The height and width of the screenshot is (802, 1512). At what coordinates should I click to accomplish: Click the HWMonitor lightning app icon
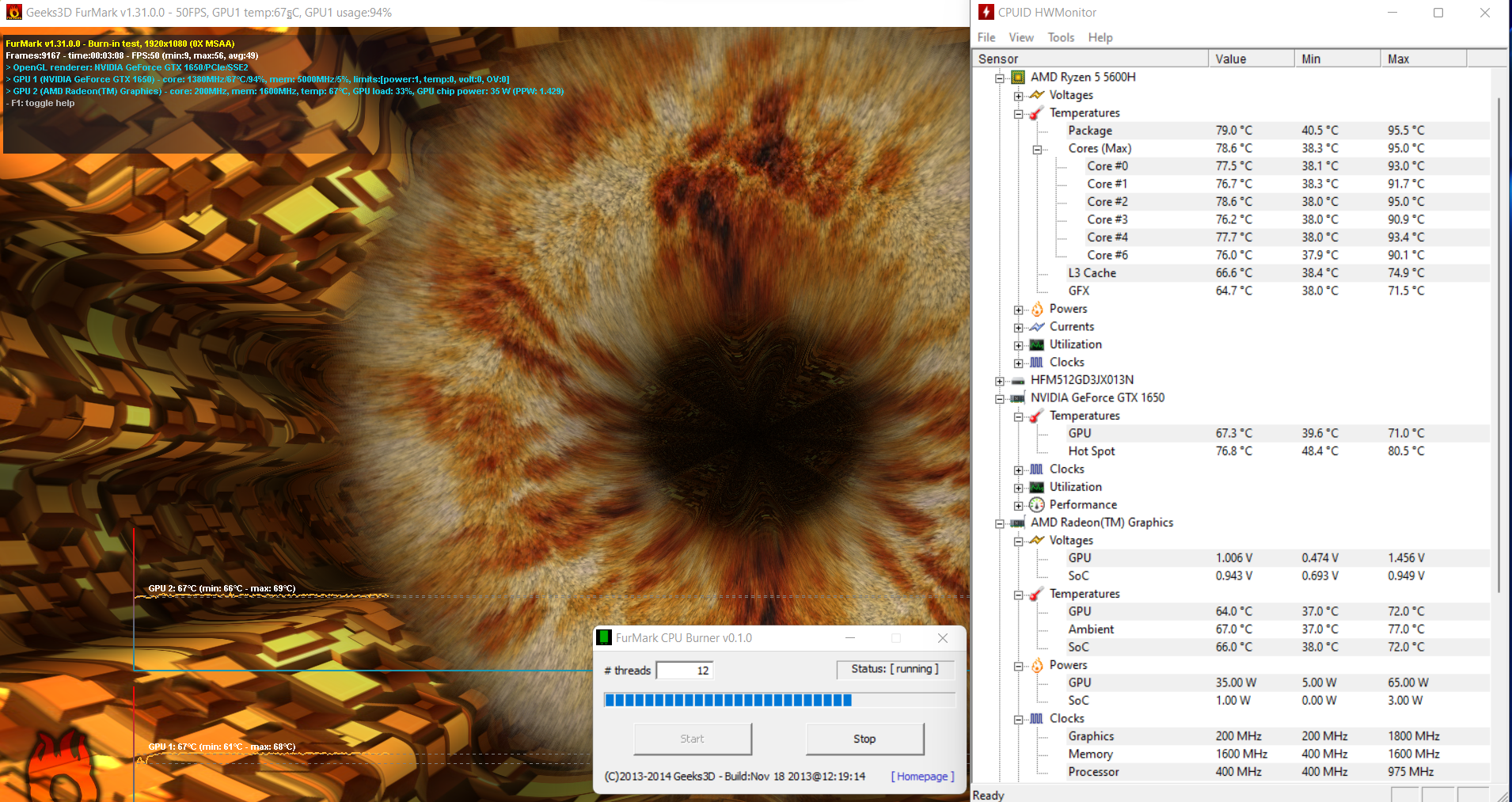click(x=986, y=12)
